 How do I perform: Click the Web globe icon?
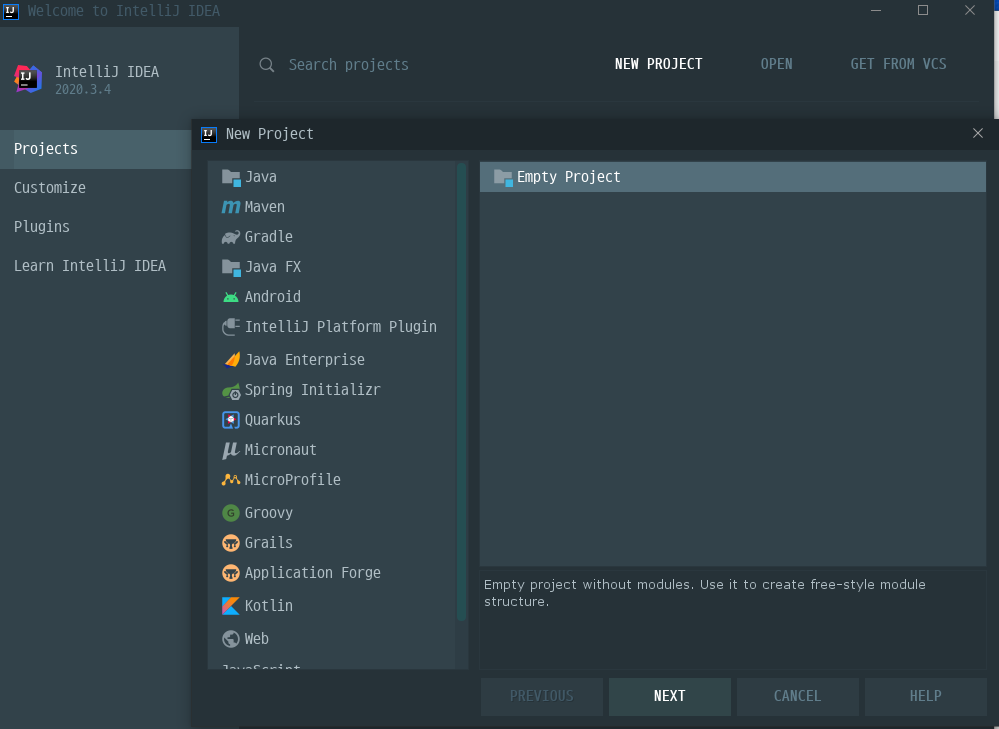(231, 639)
